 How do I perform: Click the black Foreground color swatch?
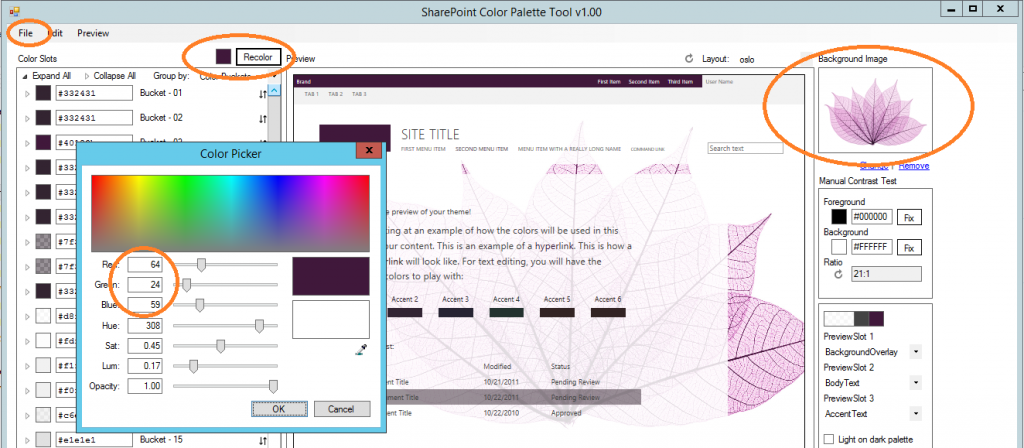pos(839,217)
